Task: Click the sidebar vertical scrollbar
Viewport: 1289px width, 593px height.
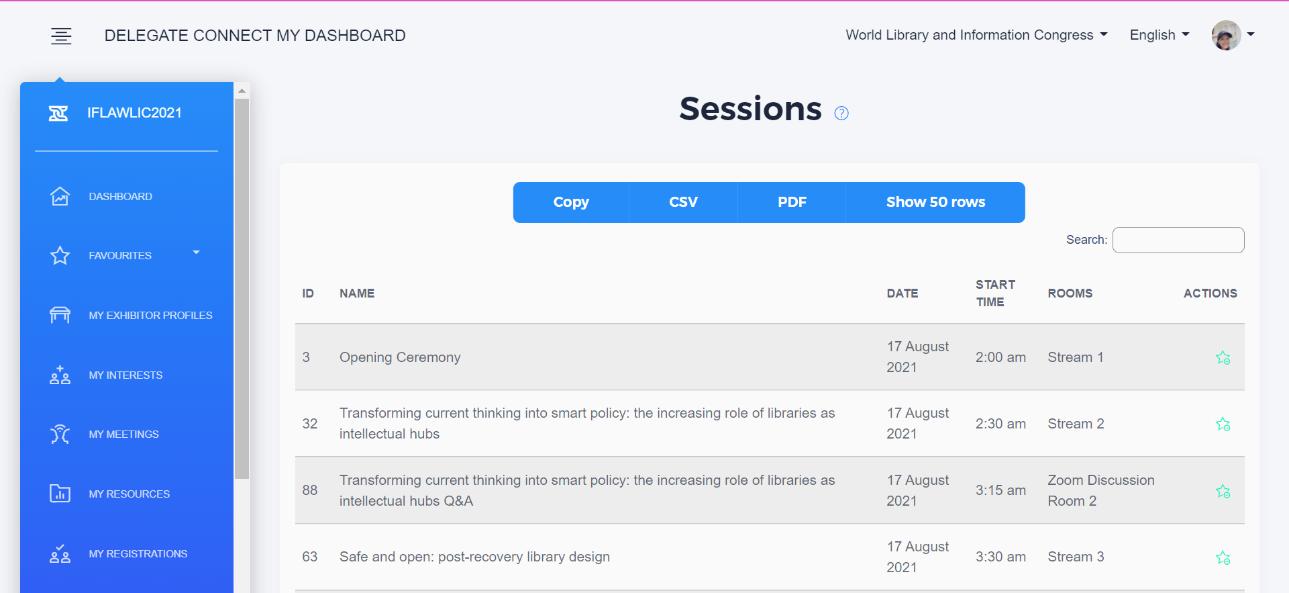Action: pos(242,288)
